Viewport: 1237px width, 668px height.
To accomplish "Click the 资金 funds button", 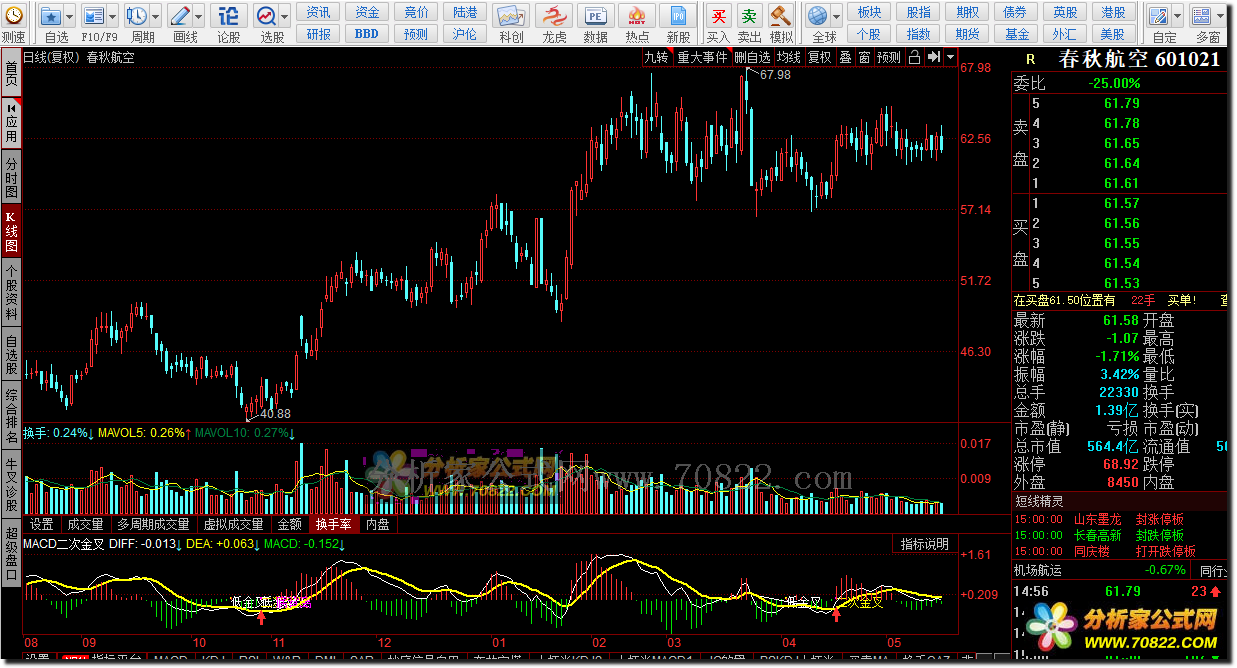I will pos(367,12).
